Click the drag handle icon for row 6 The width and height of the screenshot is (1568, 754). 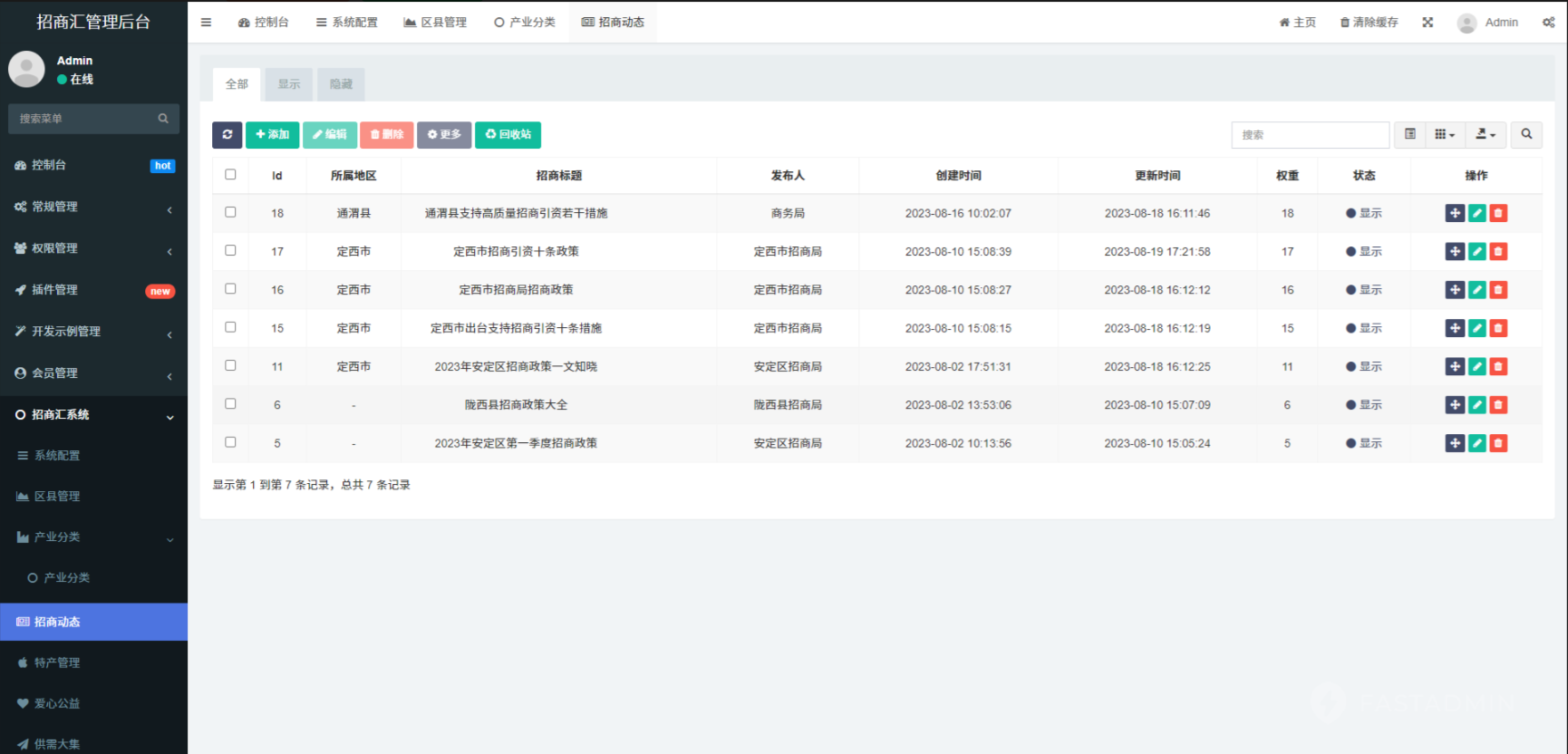point(1455,405)
